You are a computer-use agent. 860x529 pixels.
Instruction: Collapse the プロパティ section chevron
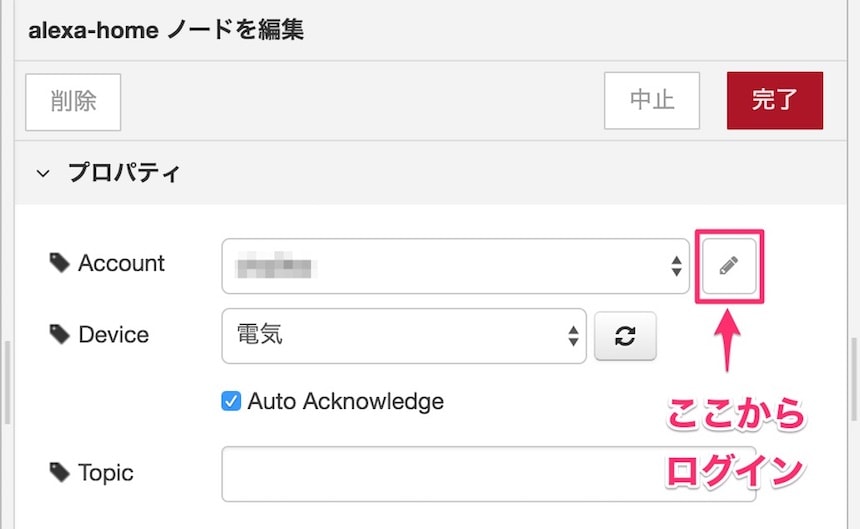[42, 173]
